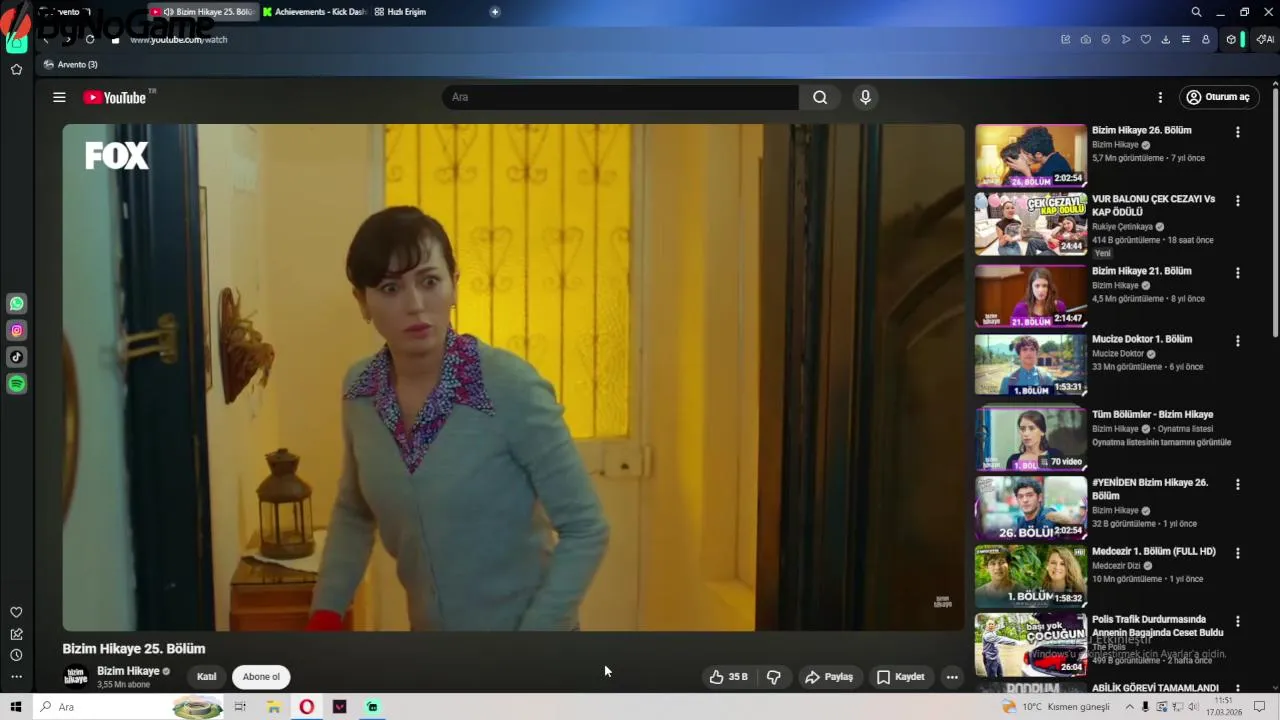Viewport: 1280px width, 720px height.
Task: Focus the YouTube Ara search field
Action: (x=620, y=97)
